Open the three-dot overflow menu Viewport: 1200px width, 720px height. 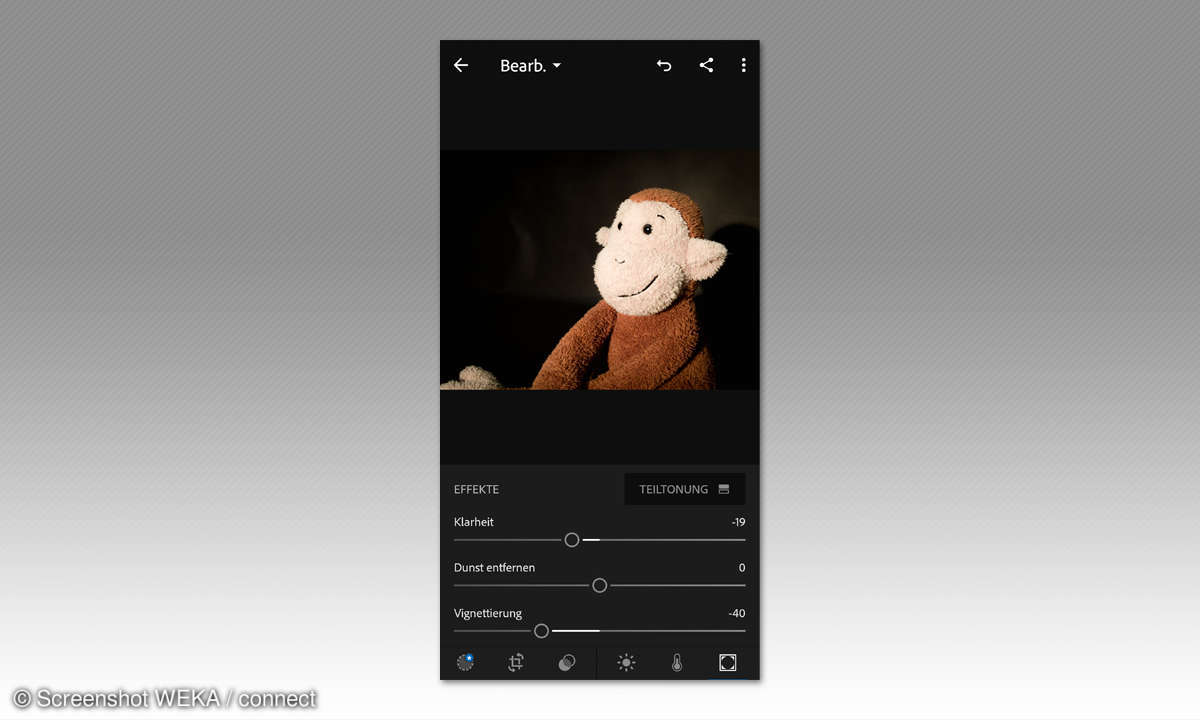click(x=743, y=65)
